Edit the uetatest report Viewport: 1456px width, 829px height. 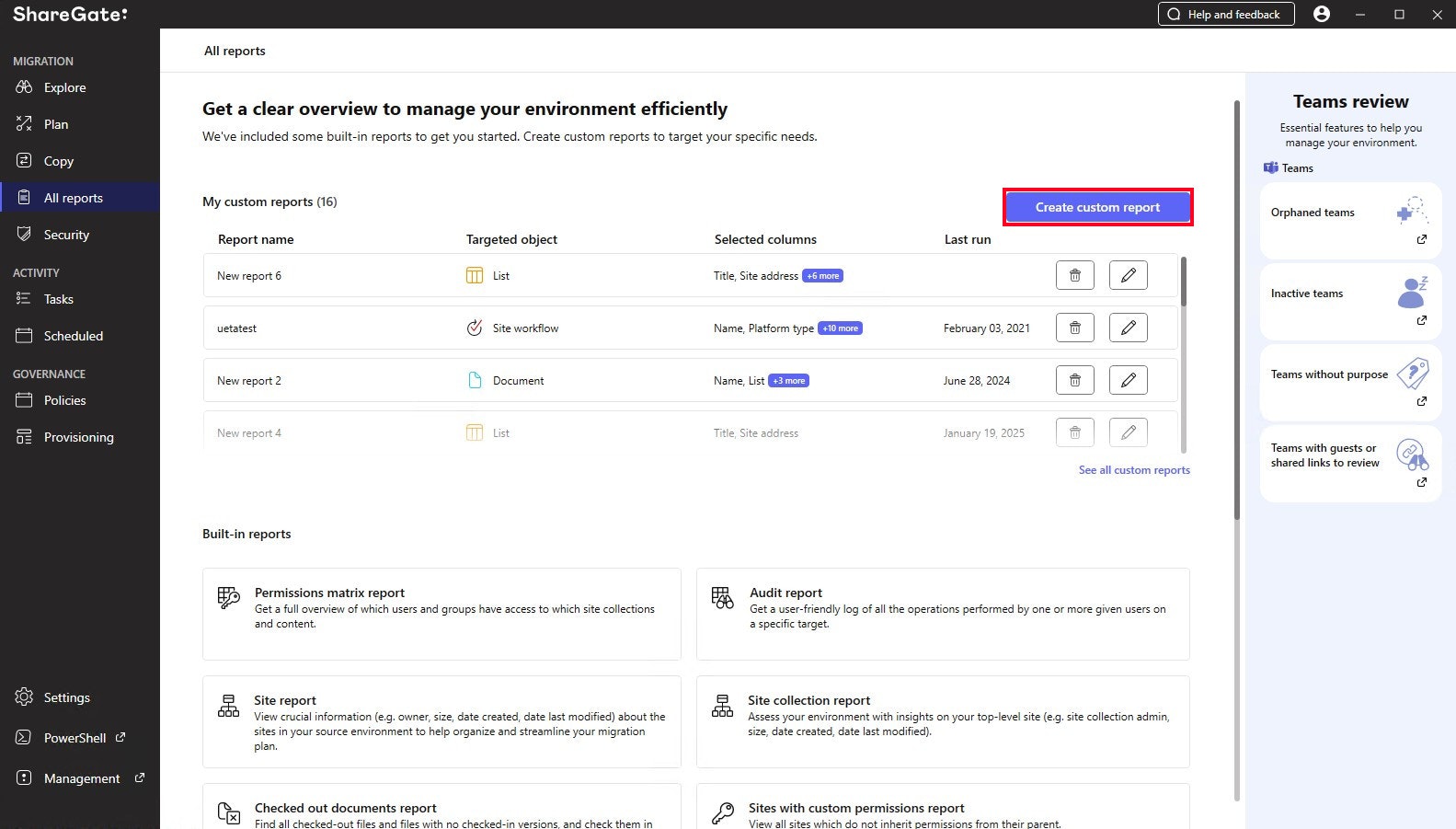coord(1128,328)
